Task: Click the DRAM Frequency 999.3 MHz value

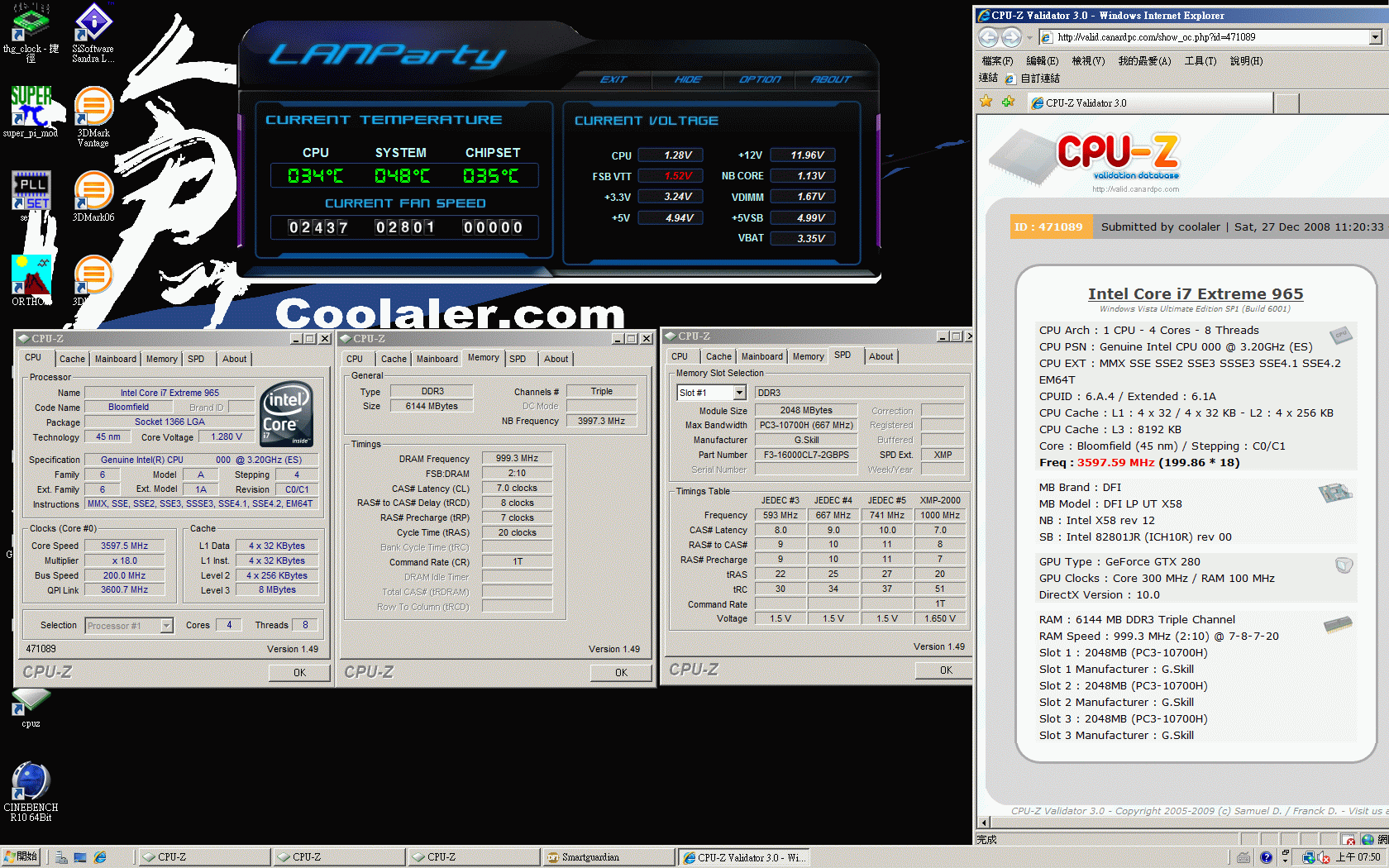Action: coord(517,458)
